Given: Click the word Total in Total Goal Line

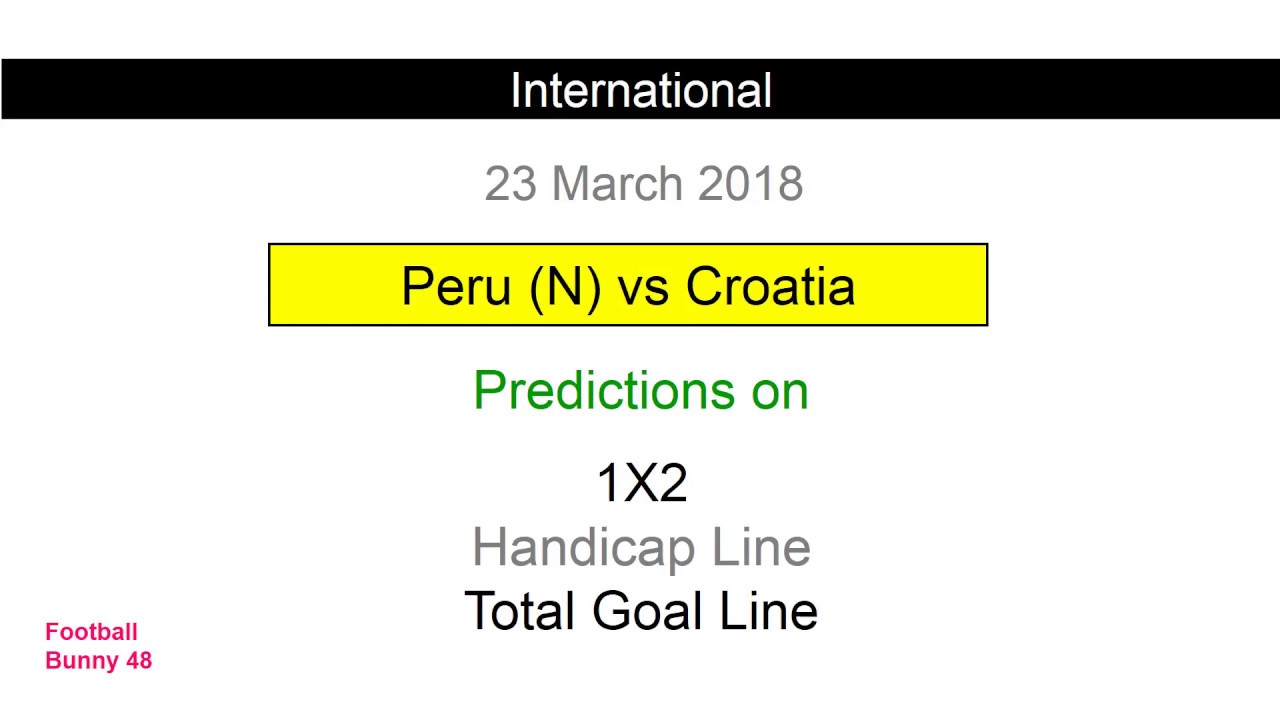Looking at the screenshot, I should click(520, 611).
